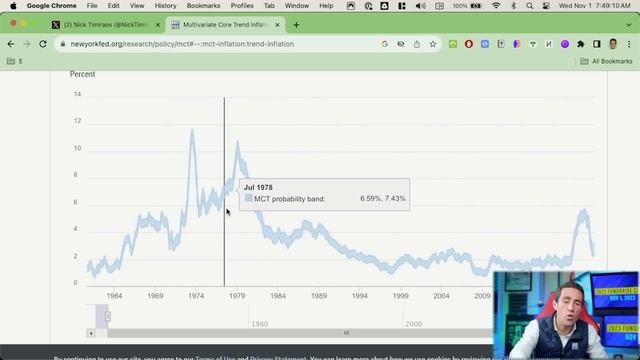Open the Tab menu
The height and width of the screenshot is (360, 640).
tap(269, 6)
